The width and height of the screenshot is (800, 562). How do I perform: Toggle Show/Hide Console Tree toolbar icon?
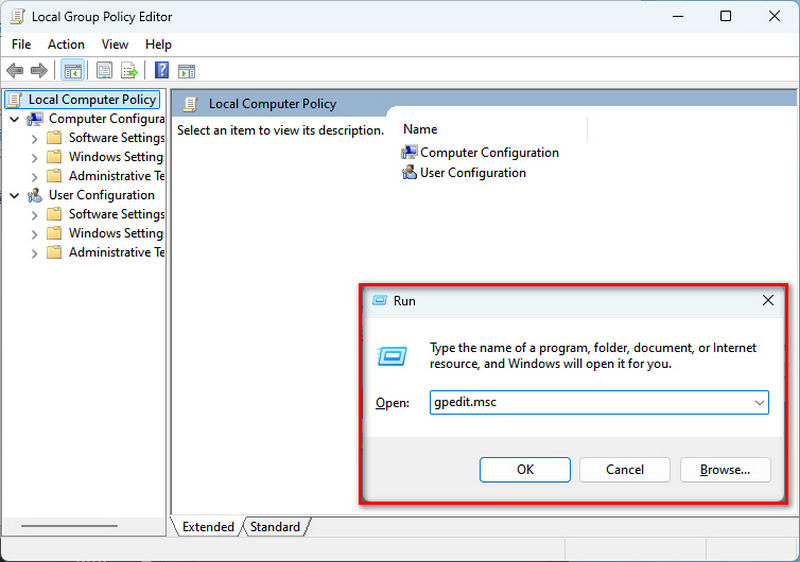click(73, 70)
